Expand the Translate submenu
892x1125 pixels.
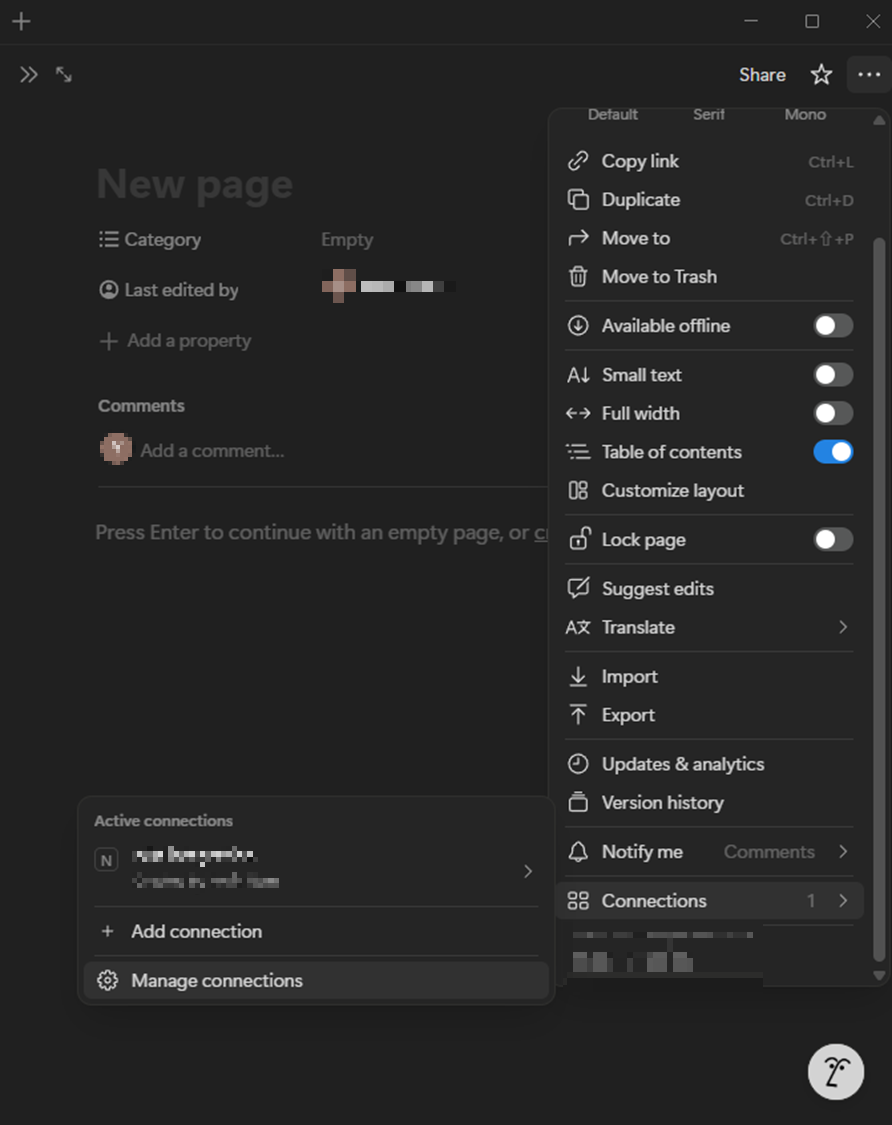[844, 627]
